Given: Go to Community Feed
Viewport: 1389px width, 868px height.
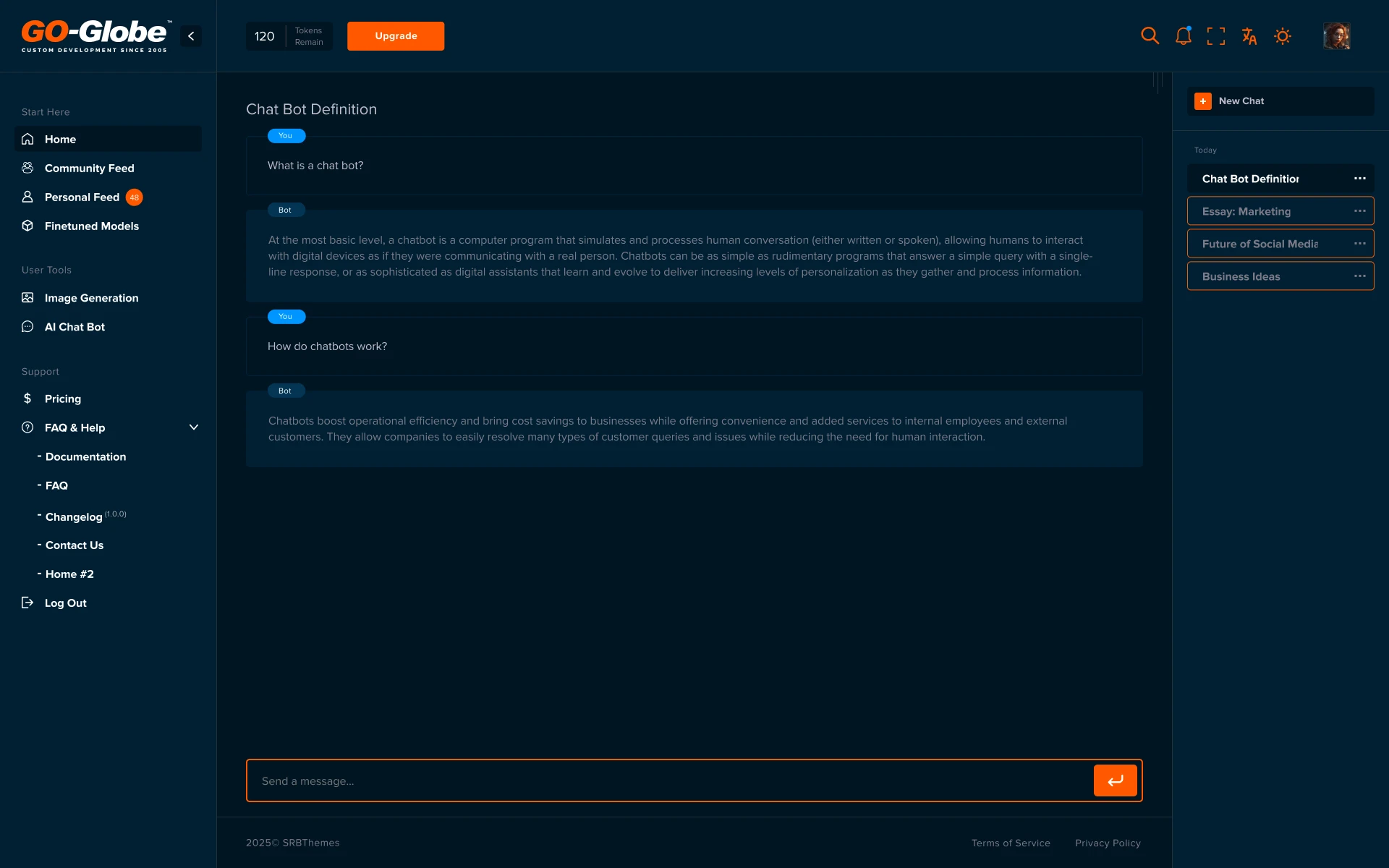Looking at the screenshot, I should pyautogui.click(x=89, y=168).
